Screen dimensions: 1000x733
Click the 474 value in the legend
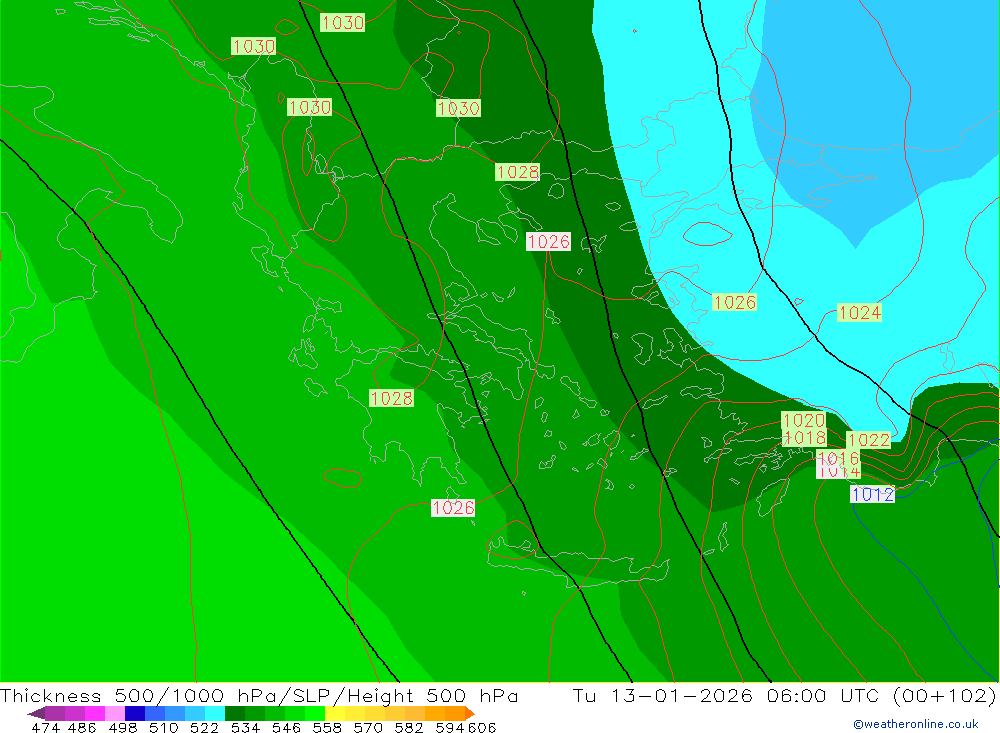(x=45, y=727)
